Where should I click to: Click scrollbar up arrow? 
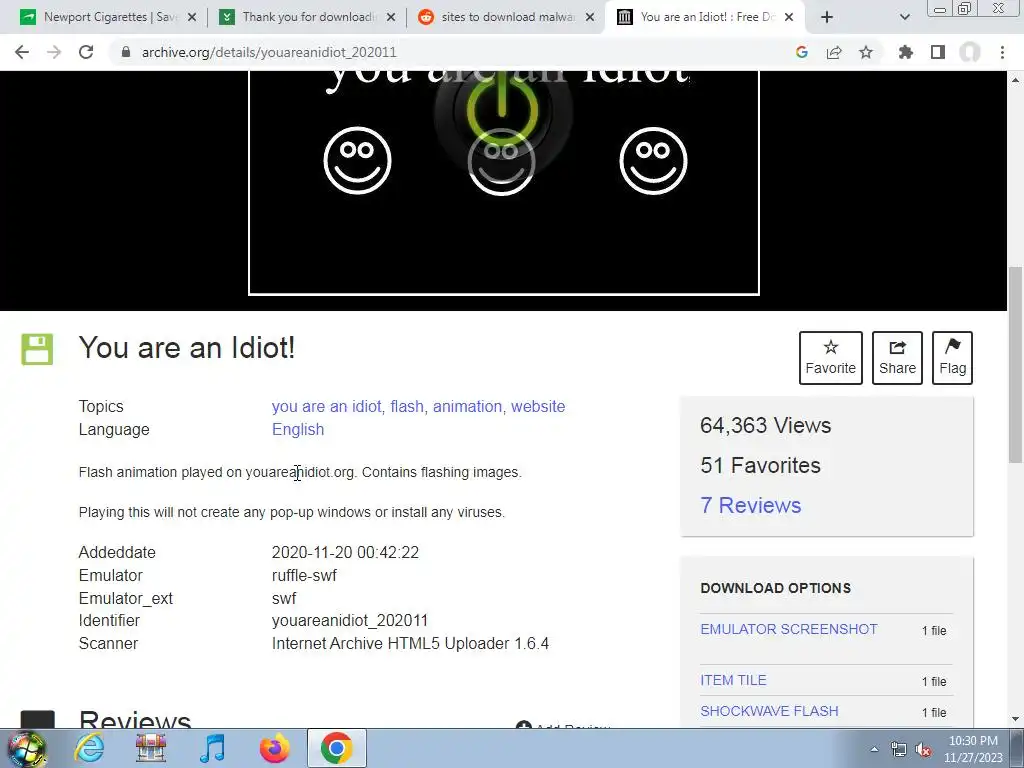click(1016, 80)
